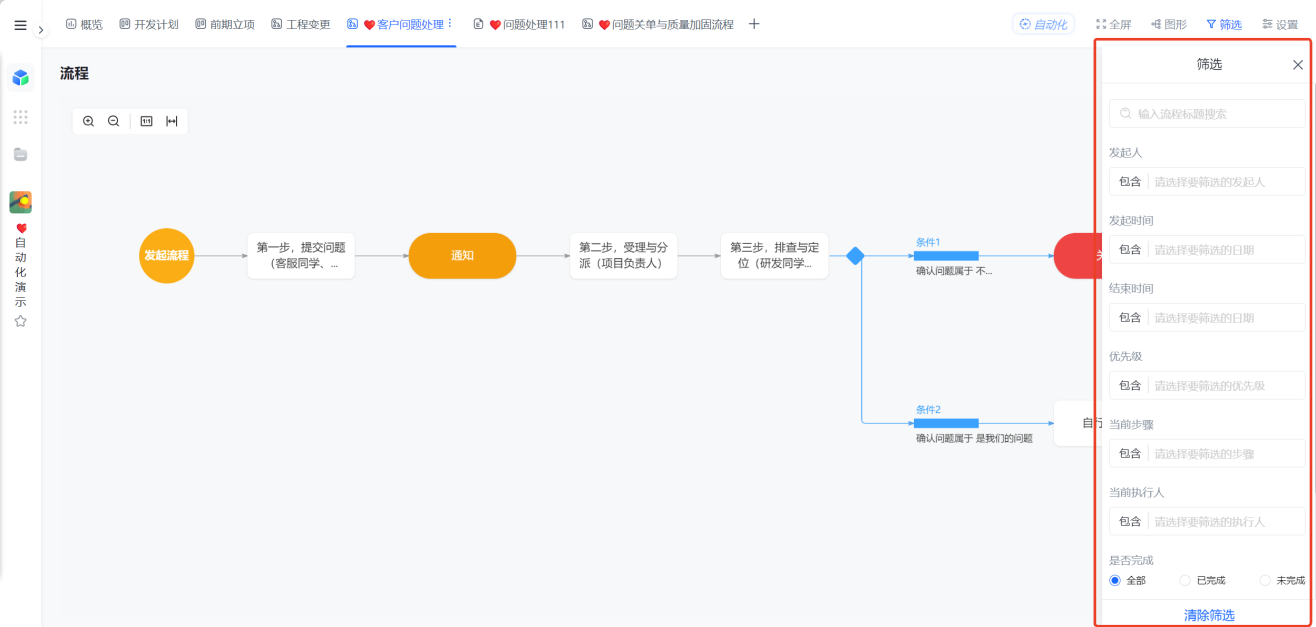
Task: Open the 优先级 包含 condition dropdown
Action: click(1130, 386)
